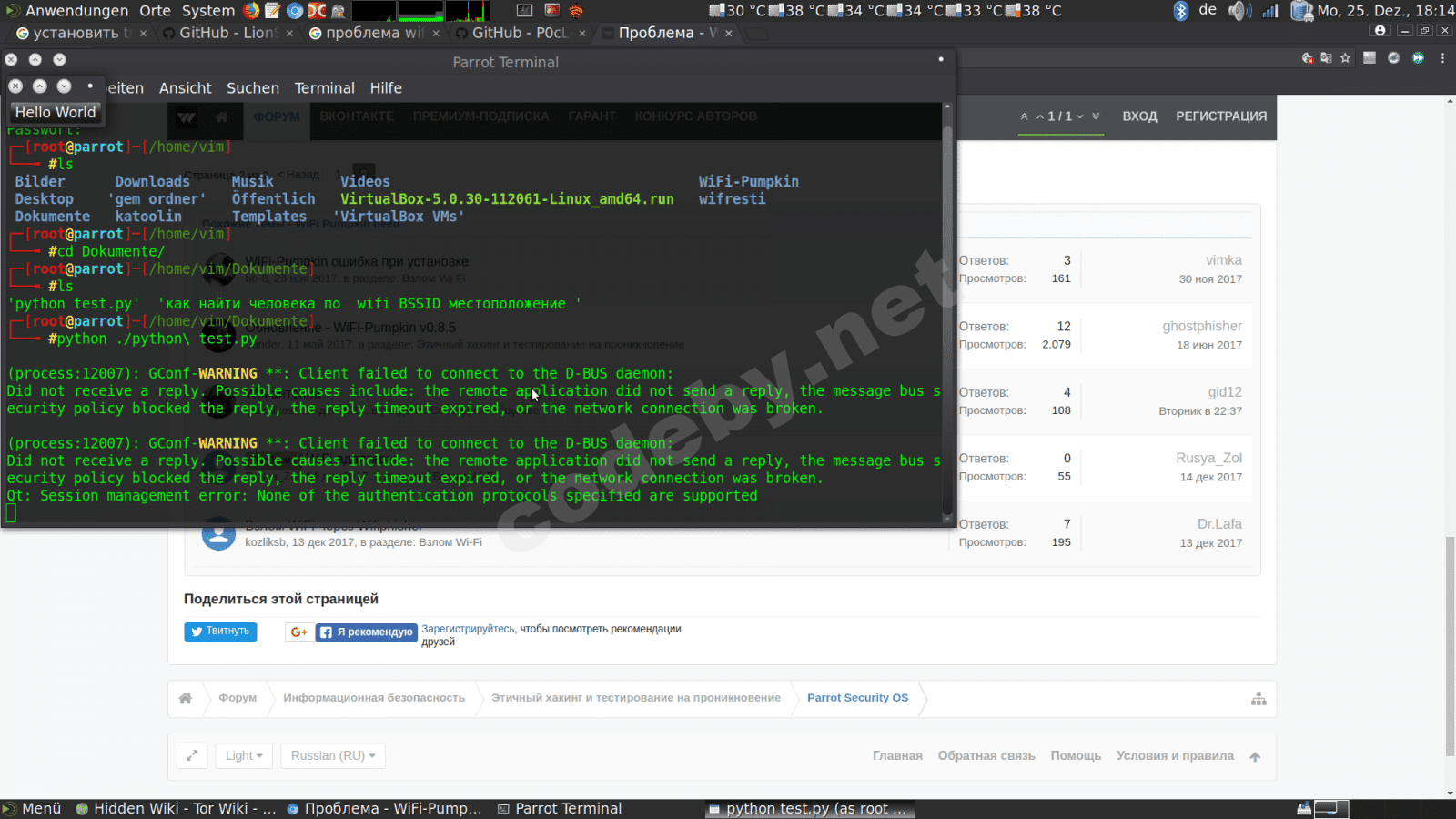The width and height of the screenshot is (1456, 819).
Task: Open the Russian (RU) language dropdown
Action: pos(333,755)
